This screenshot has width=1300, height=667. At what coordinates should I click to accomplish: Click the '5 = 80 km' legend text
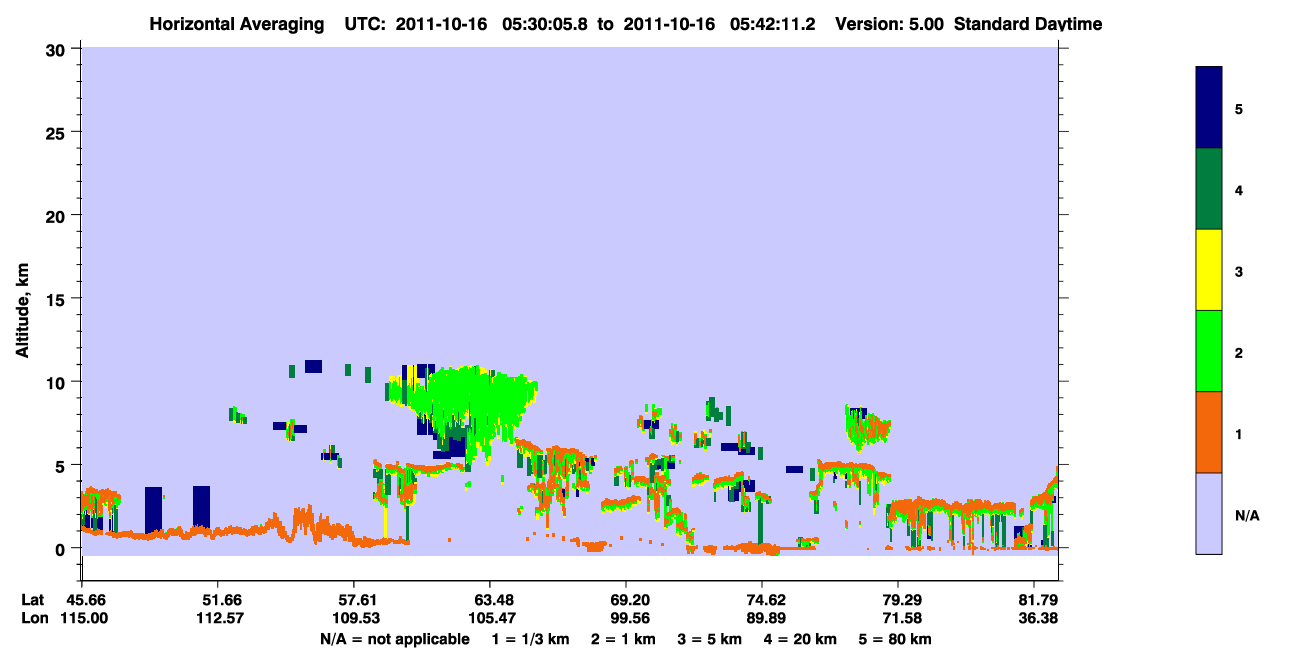click(x=895, y=639)
